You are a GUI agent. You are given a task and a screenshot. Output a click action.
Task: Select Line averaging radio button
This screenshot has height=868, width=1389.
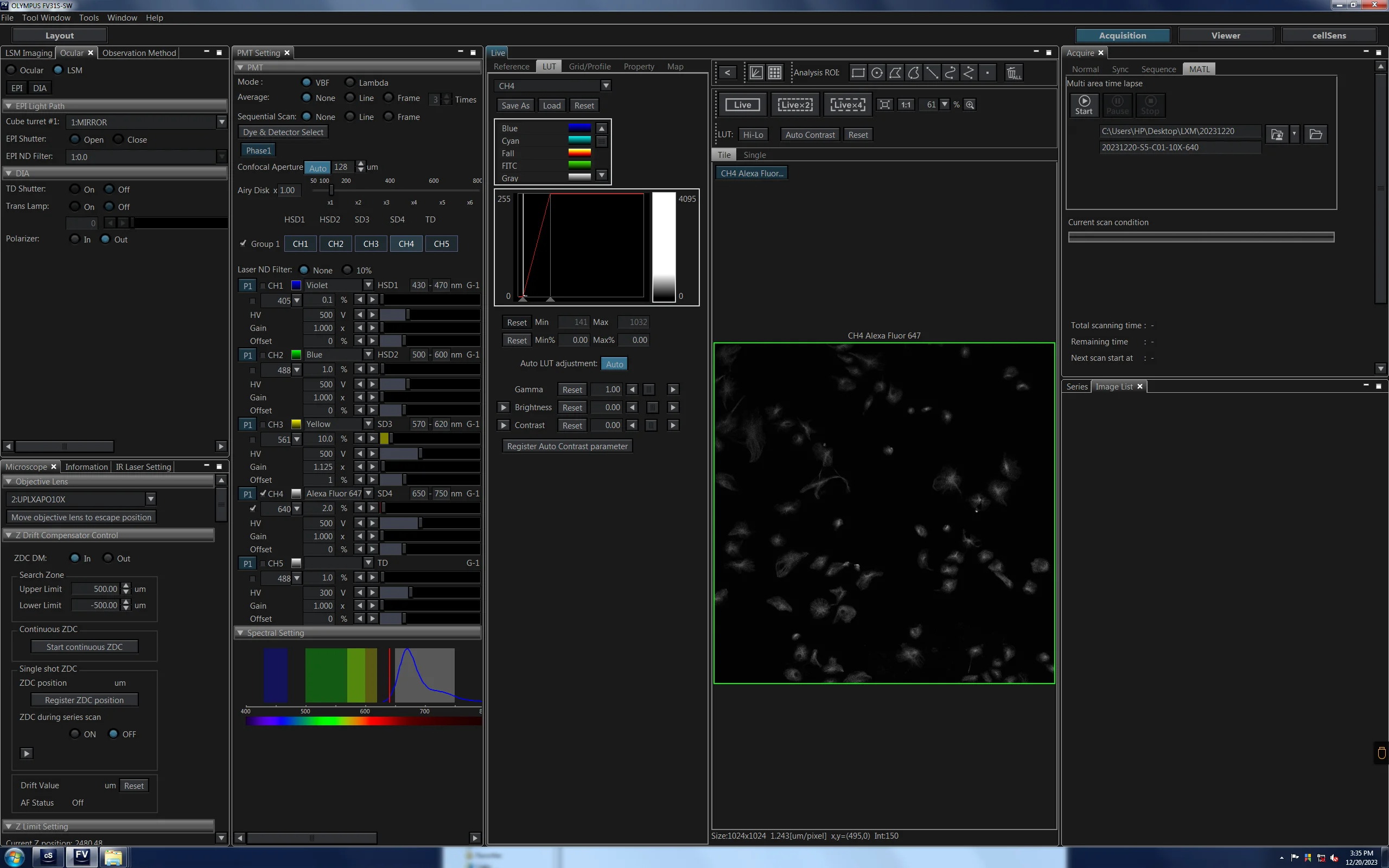coord(349,98)
